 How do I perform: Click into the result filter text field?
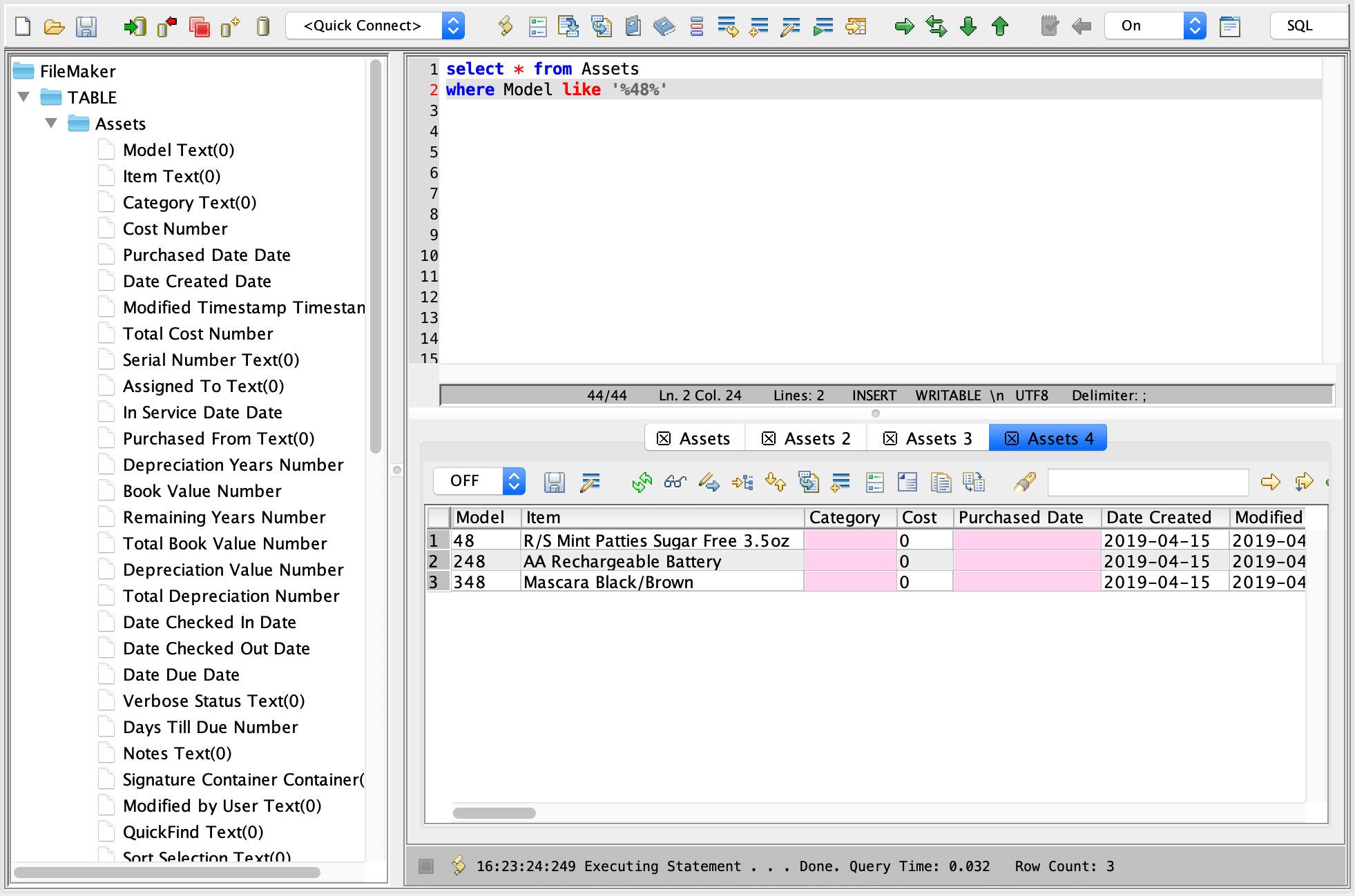[x=1148, y=482]
